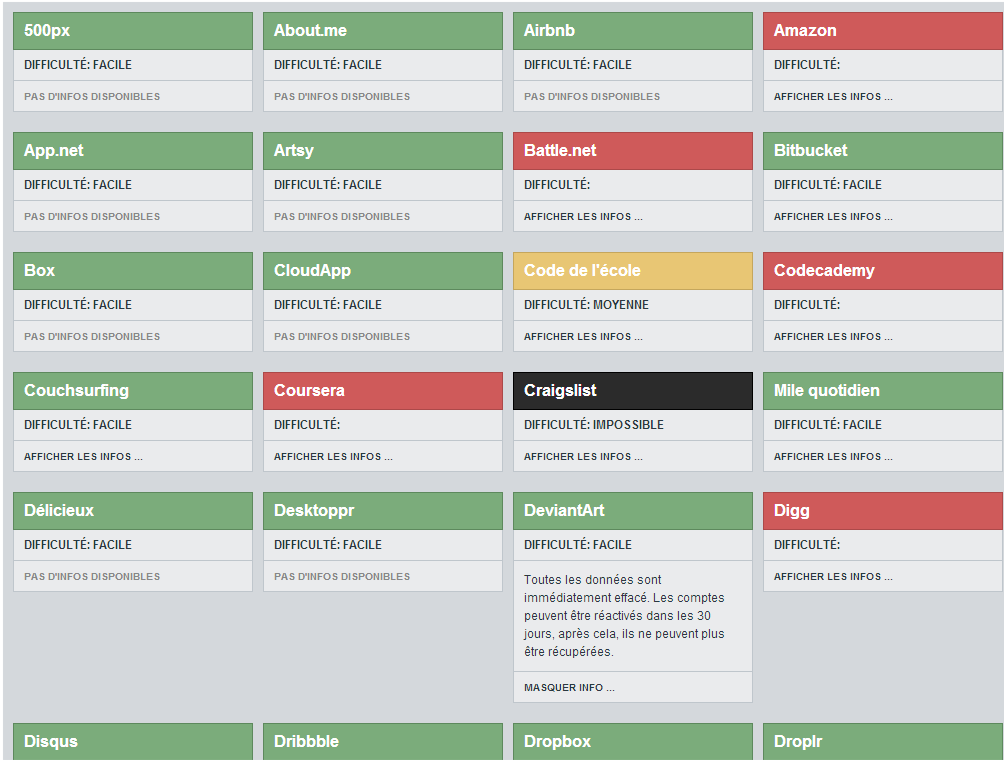Show infos for the Craigslist card
1004x760 pixels.
(583, 457)
